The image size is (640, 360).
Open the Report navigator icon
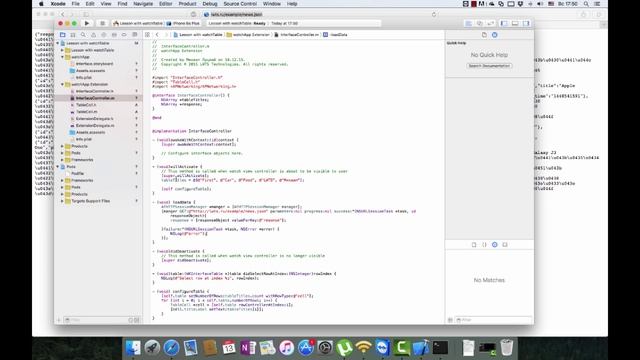(x=134, y=35)
